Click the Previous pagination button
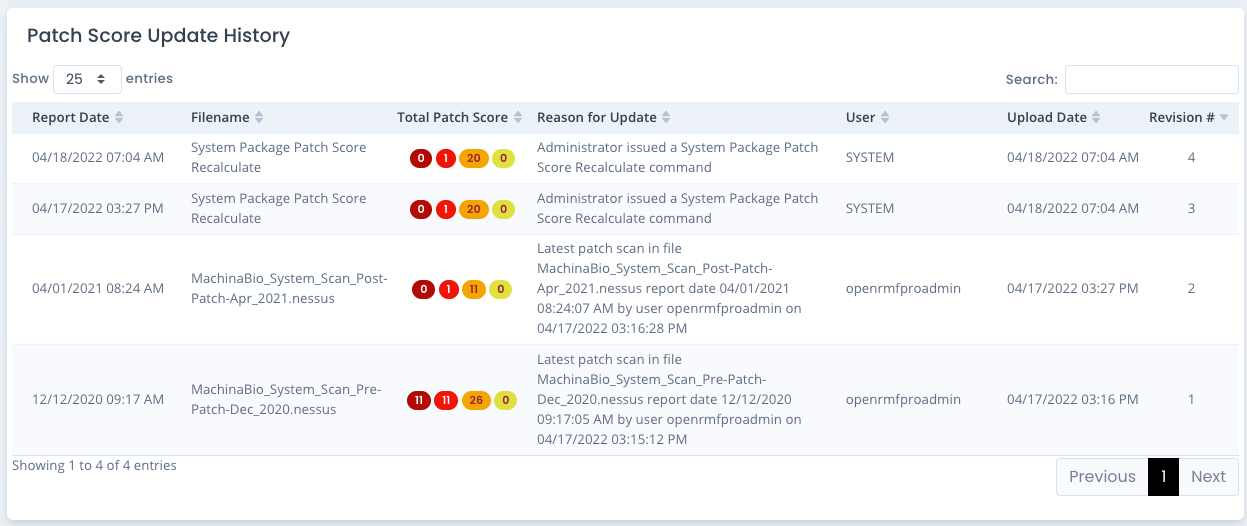 (1102, 477)
